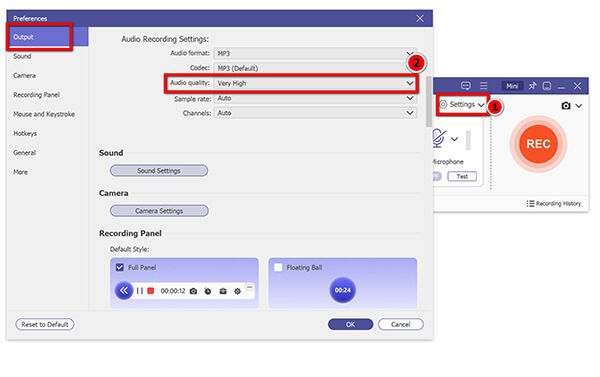The height and width of the screenshot is (377, 600).
Task: Click the Default Style label
Action: click(x=129, y=249)
